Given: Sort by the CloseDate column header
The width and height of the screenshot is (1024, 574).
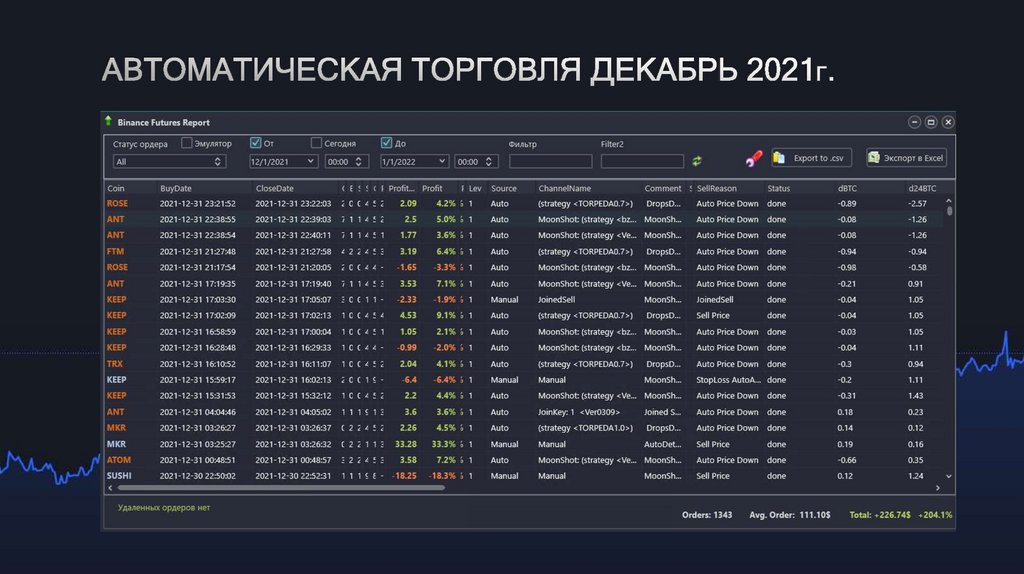Looking at the screenshot, I should tap(274, 188).
